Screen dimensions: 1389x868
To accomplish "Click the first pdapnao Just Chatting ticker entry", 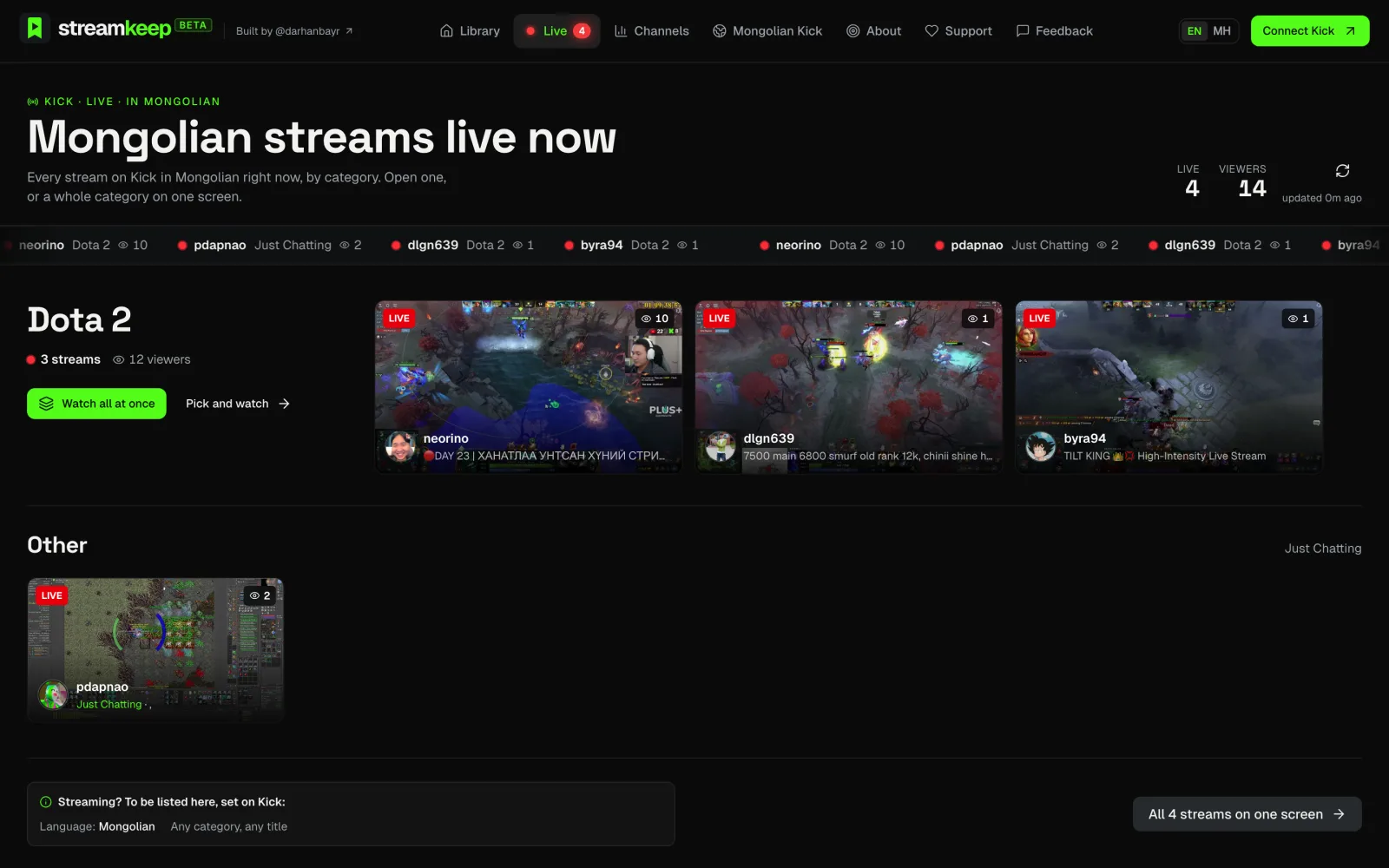I will coord(270,246).
